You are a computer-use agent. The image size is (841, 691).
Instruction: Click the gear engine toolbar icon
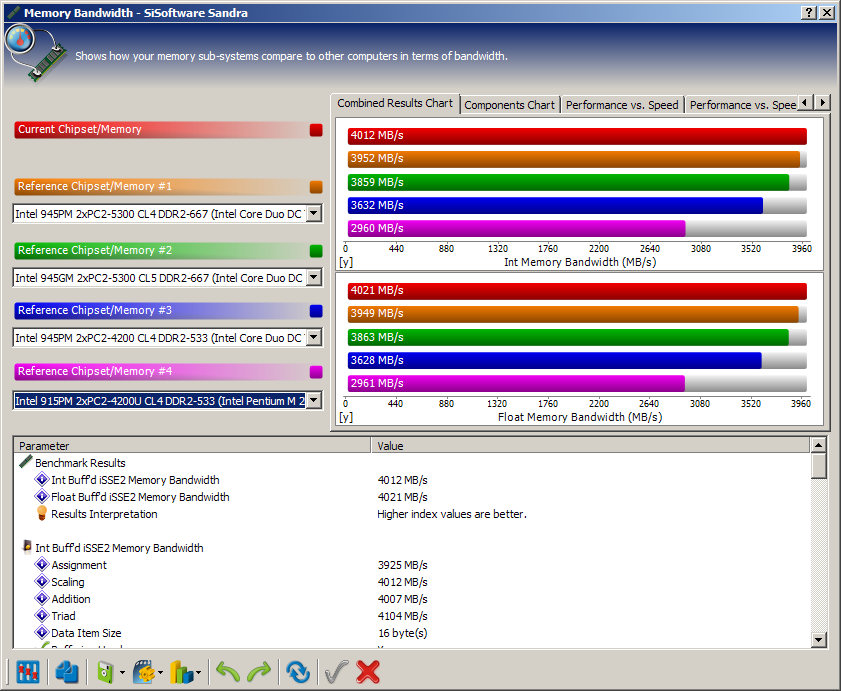tap(143, 672)
